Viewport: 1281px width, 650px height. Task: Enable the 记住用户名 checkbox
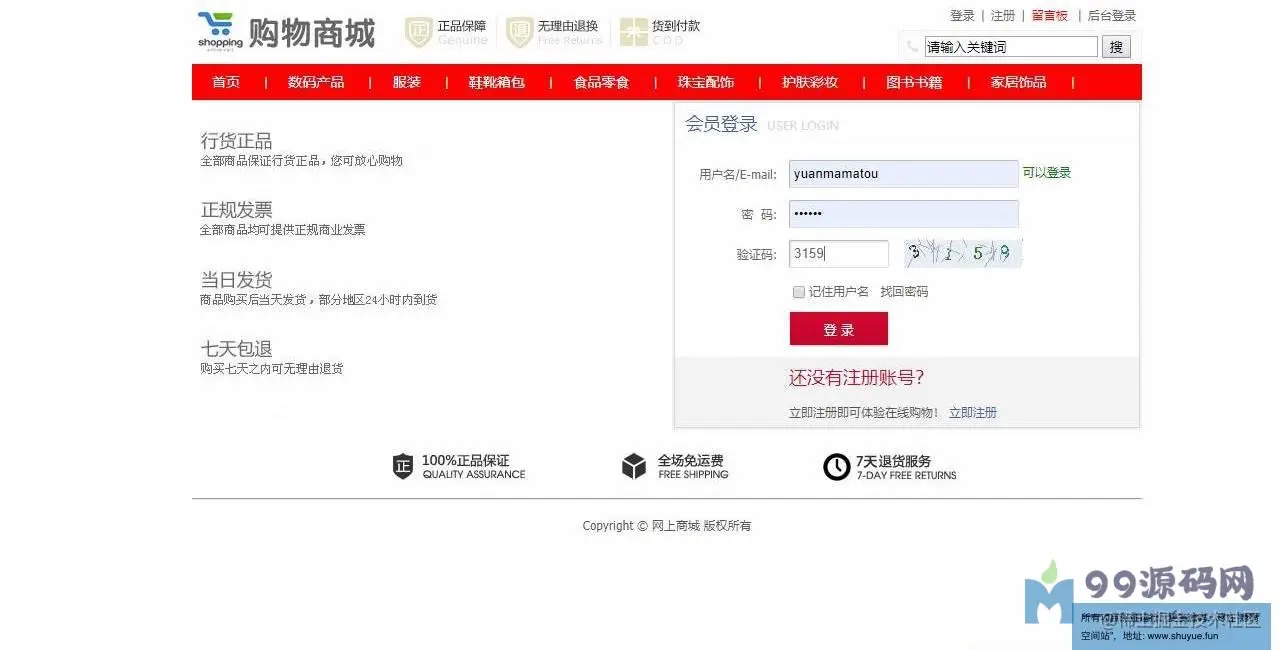pos(798,292)
